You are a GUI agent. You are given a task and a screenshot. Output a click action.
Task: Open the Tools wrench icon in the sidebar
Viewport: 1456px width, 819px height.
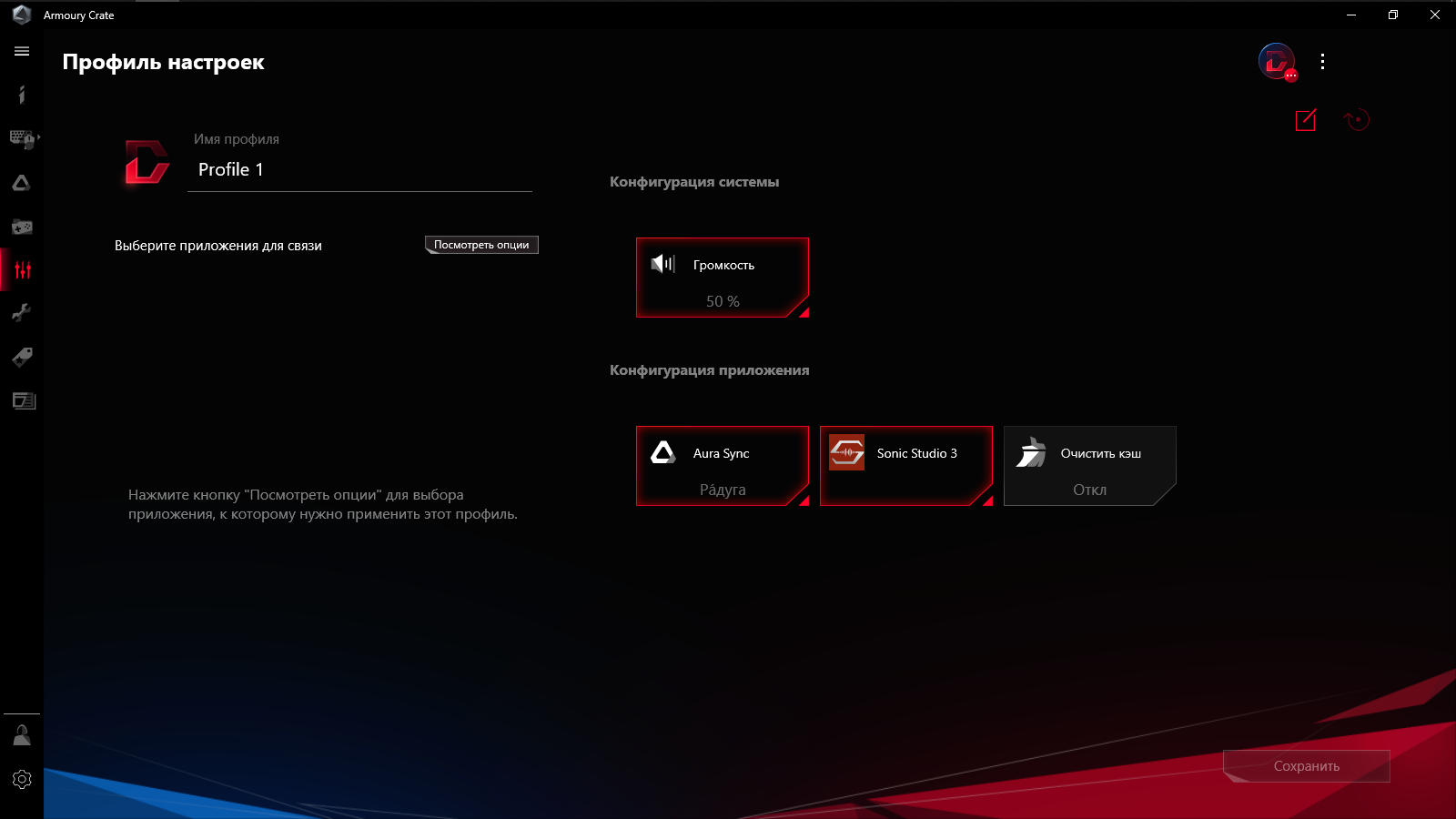[22, 313]
